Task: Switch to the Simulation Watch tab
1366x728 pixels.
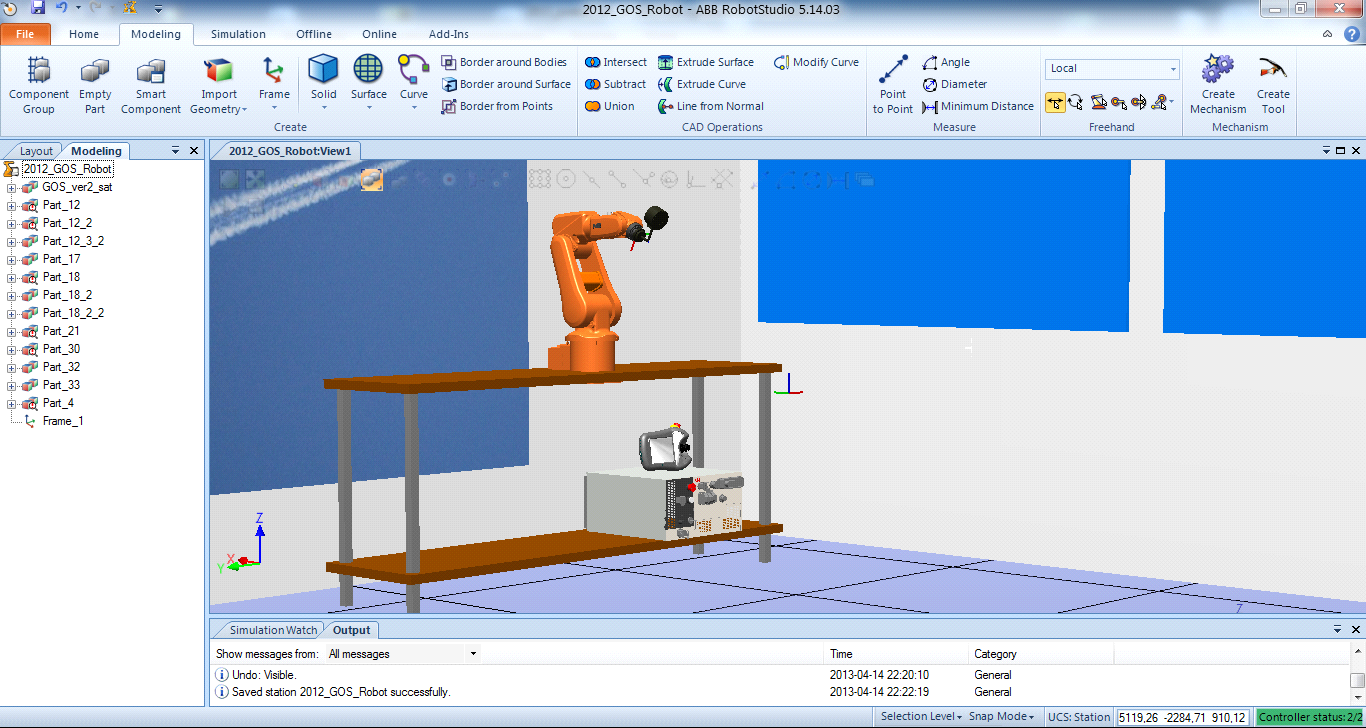Action: click(272, 630)
